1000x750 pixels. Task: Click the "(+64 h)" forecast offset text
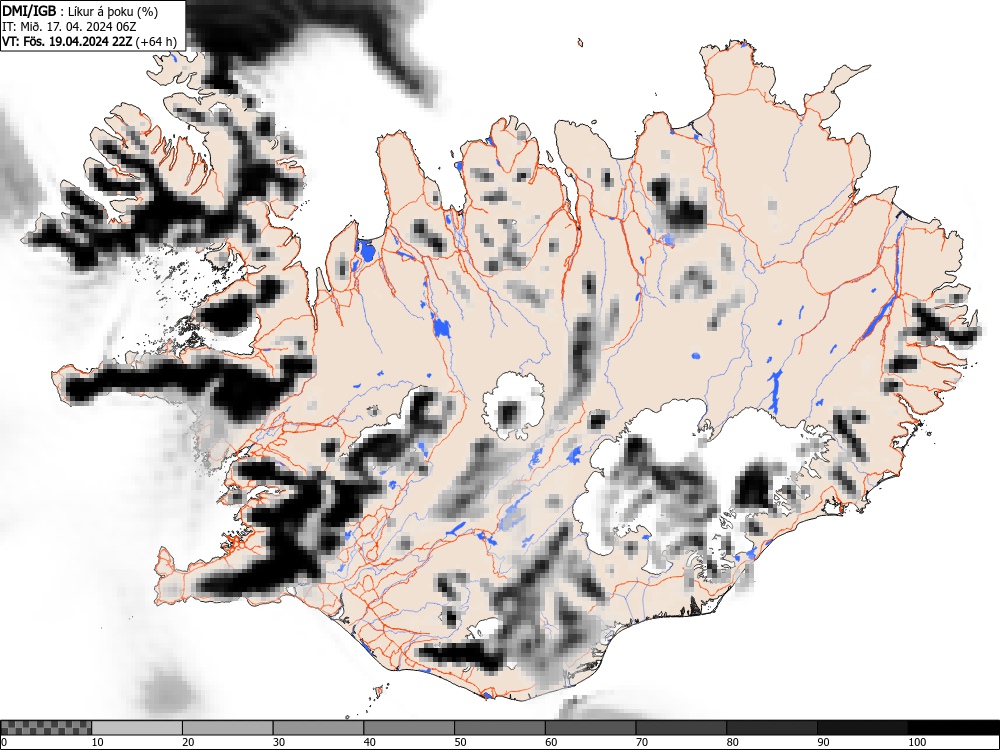156,41
